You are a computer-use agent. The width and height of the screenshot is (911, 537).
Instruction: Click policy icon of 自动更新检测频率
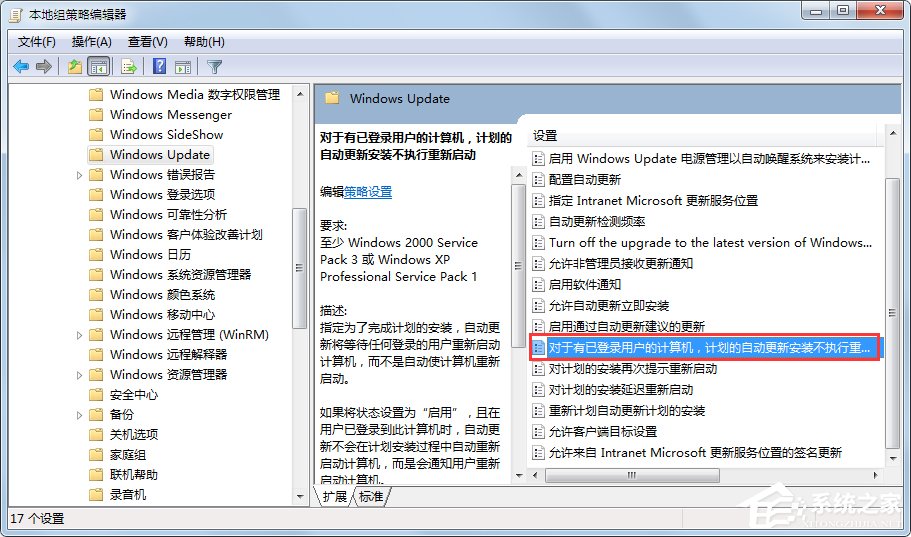(x=539, y=221)
